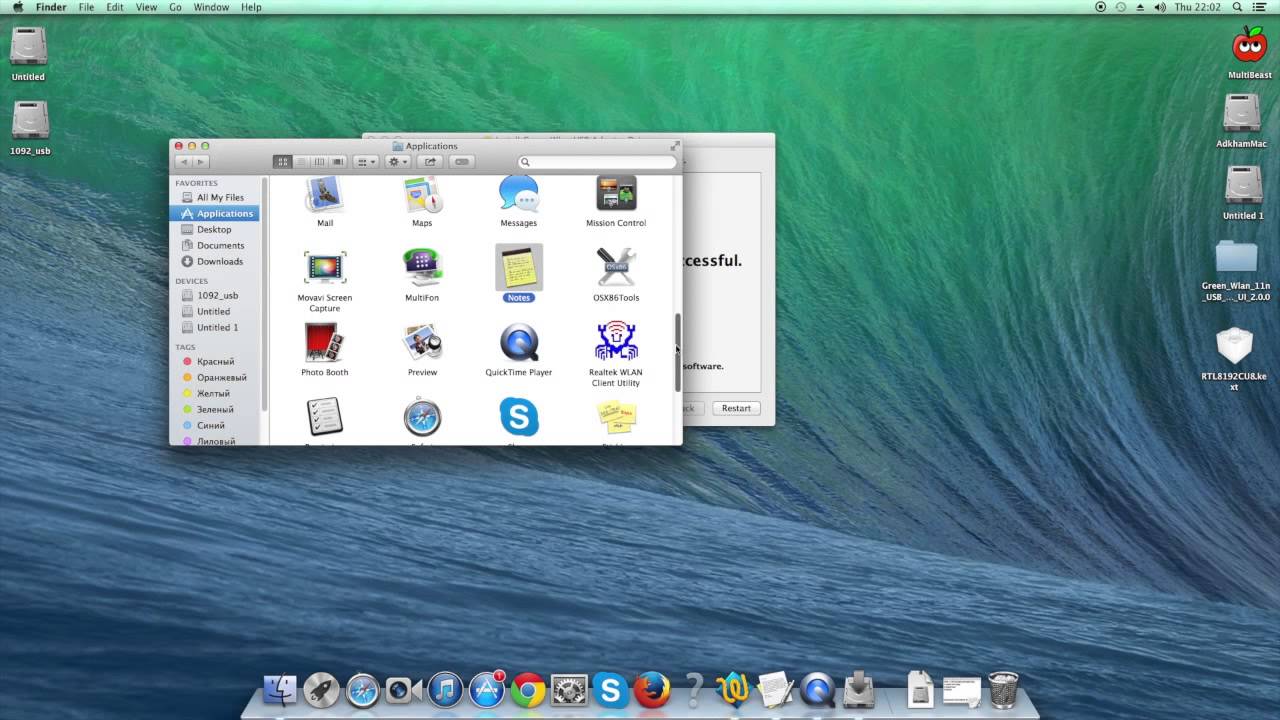Open the Trash in the Dock
Screen dimensions: 1280x720
click(x=1003, y=690)
